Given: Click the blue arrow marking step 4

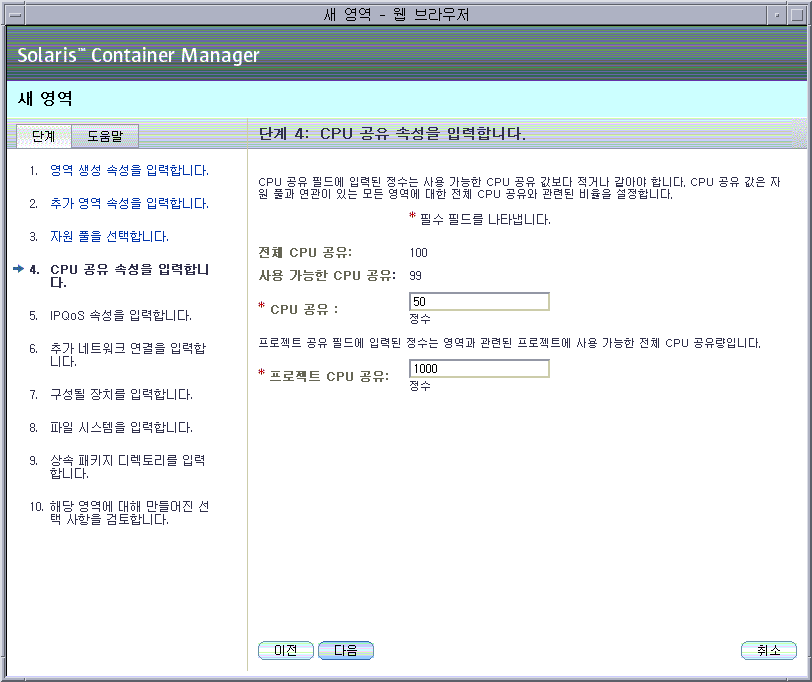Looking at the screenshot, I should click(19, 268).
